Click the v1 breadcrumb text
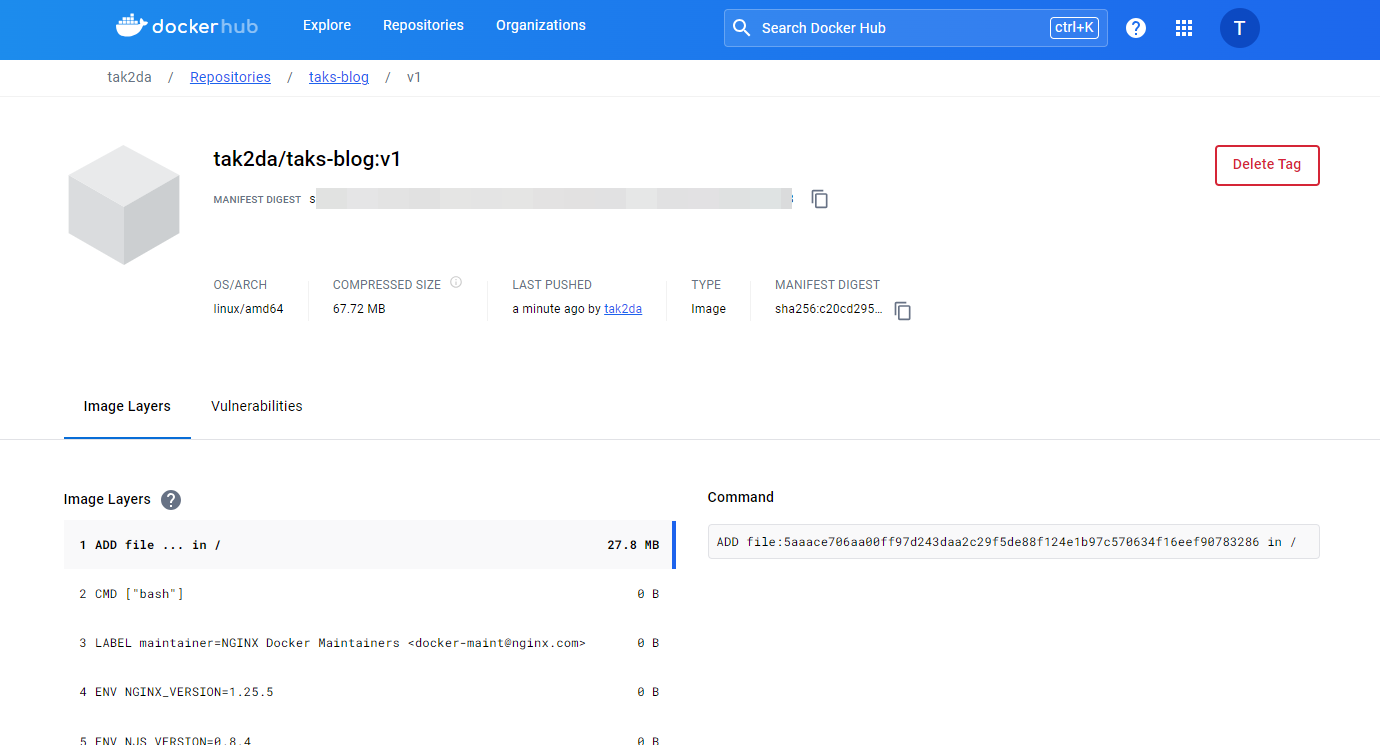The image size is (1380, 745). pos(414,77)
